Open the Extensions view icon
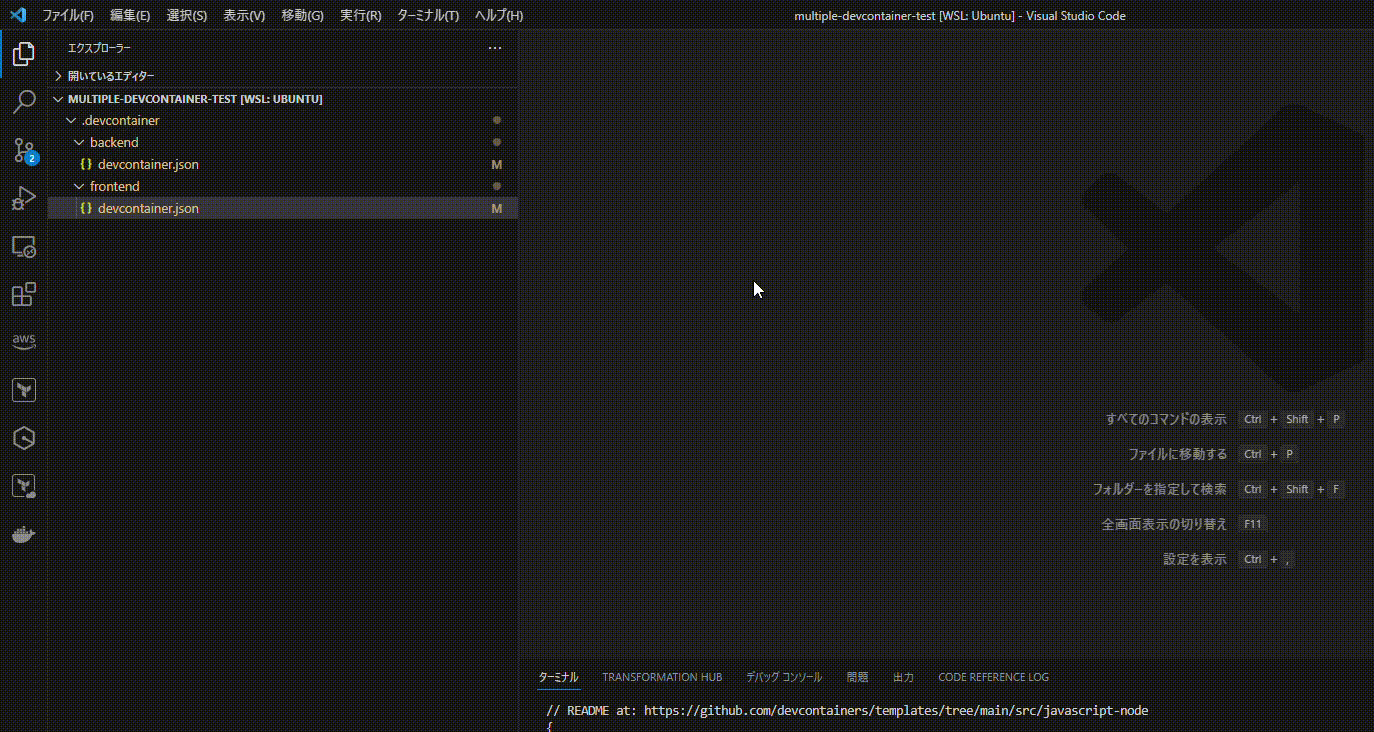1374x732 pixels. (x=24, y=294)
